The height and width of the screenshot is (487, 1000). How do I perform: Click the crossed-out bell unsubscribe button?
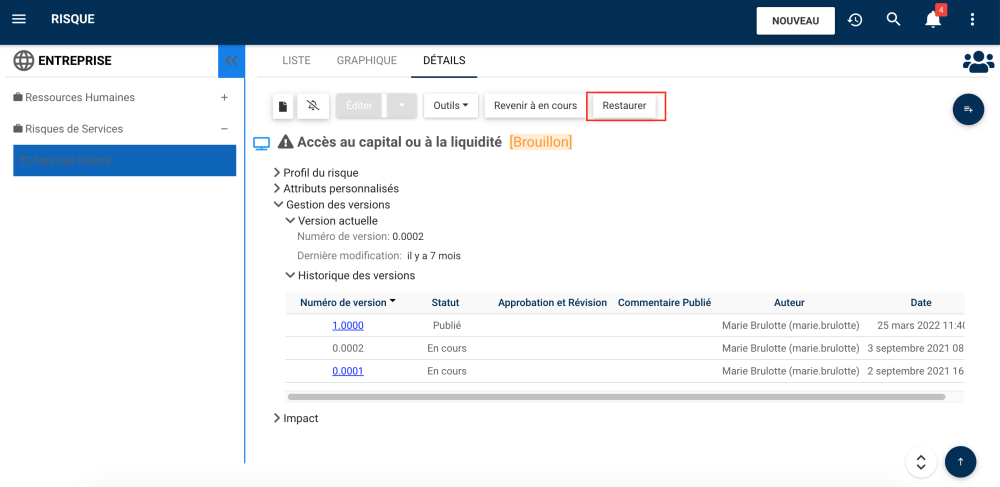pyautogui.click(x=313, y=106)
